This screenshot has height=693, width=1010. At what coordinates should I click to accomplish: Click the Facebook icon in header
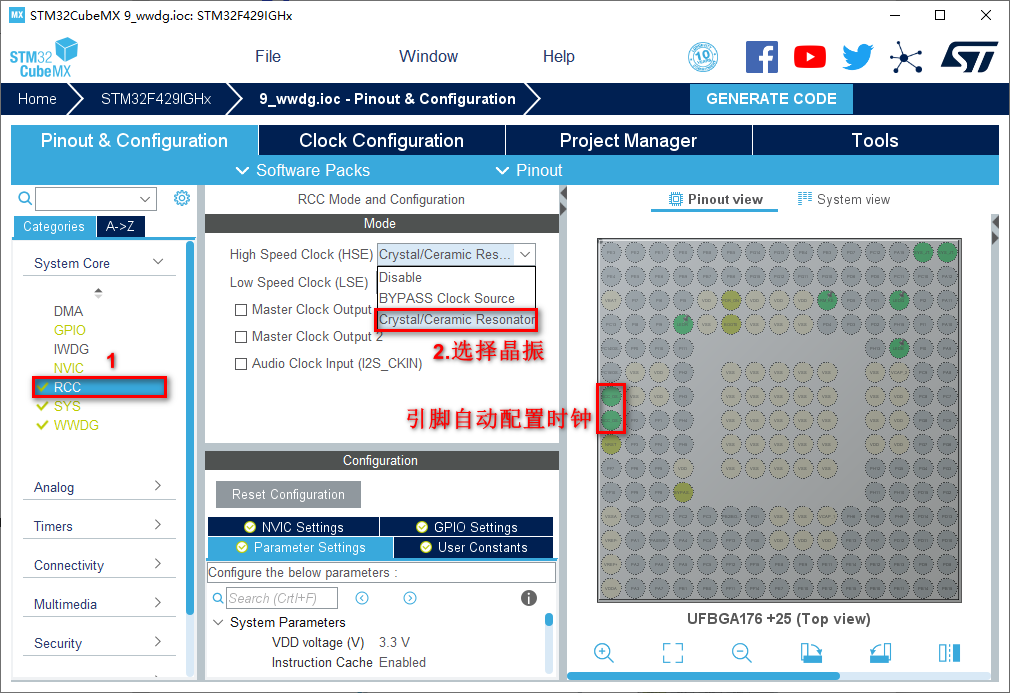tap(762, 57)
